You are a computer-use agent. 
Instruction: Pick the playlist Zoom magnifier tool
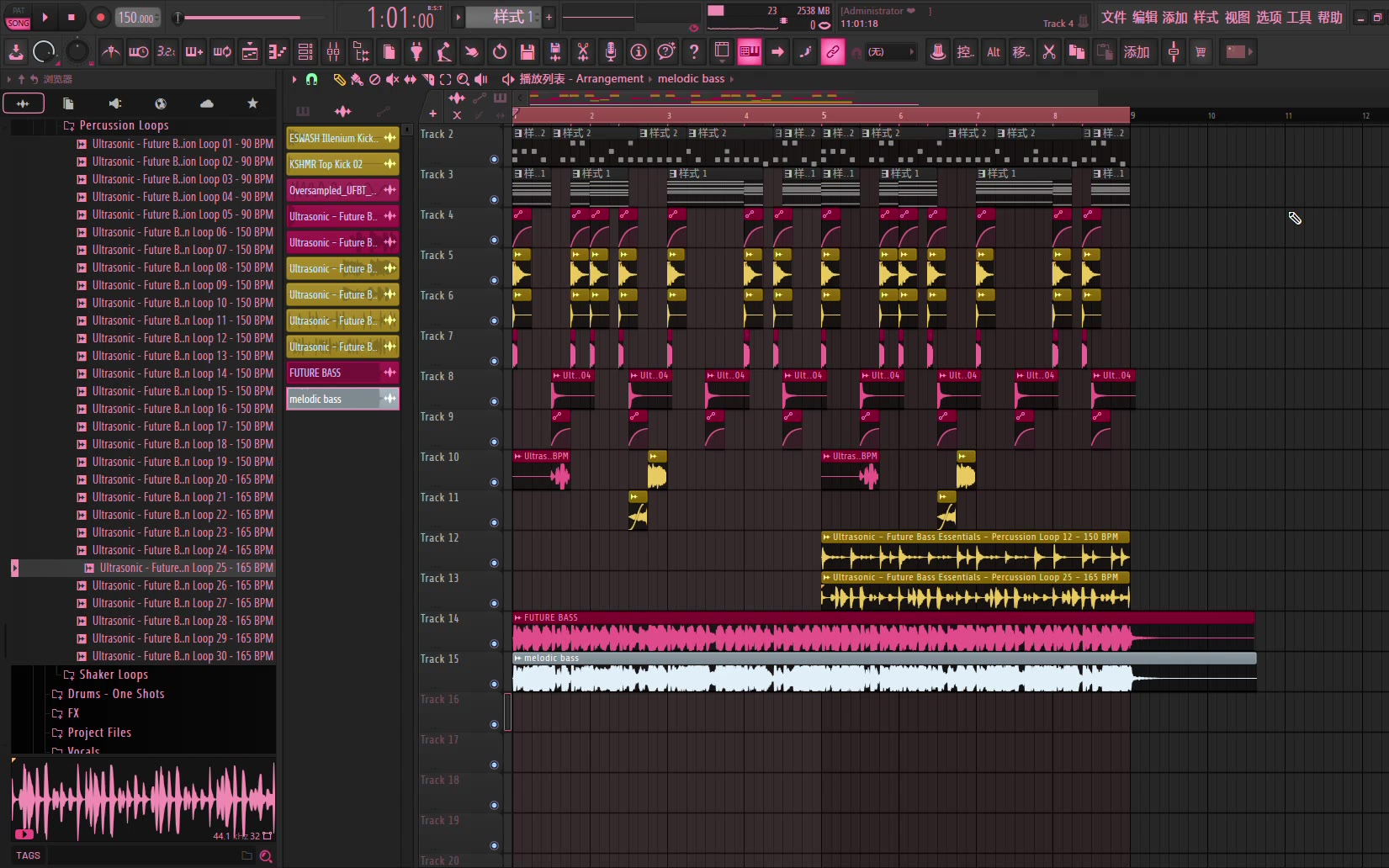463,79
